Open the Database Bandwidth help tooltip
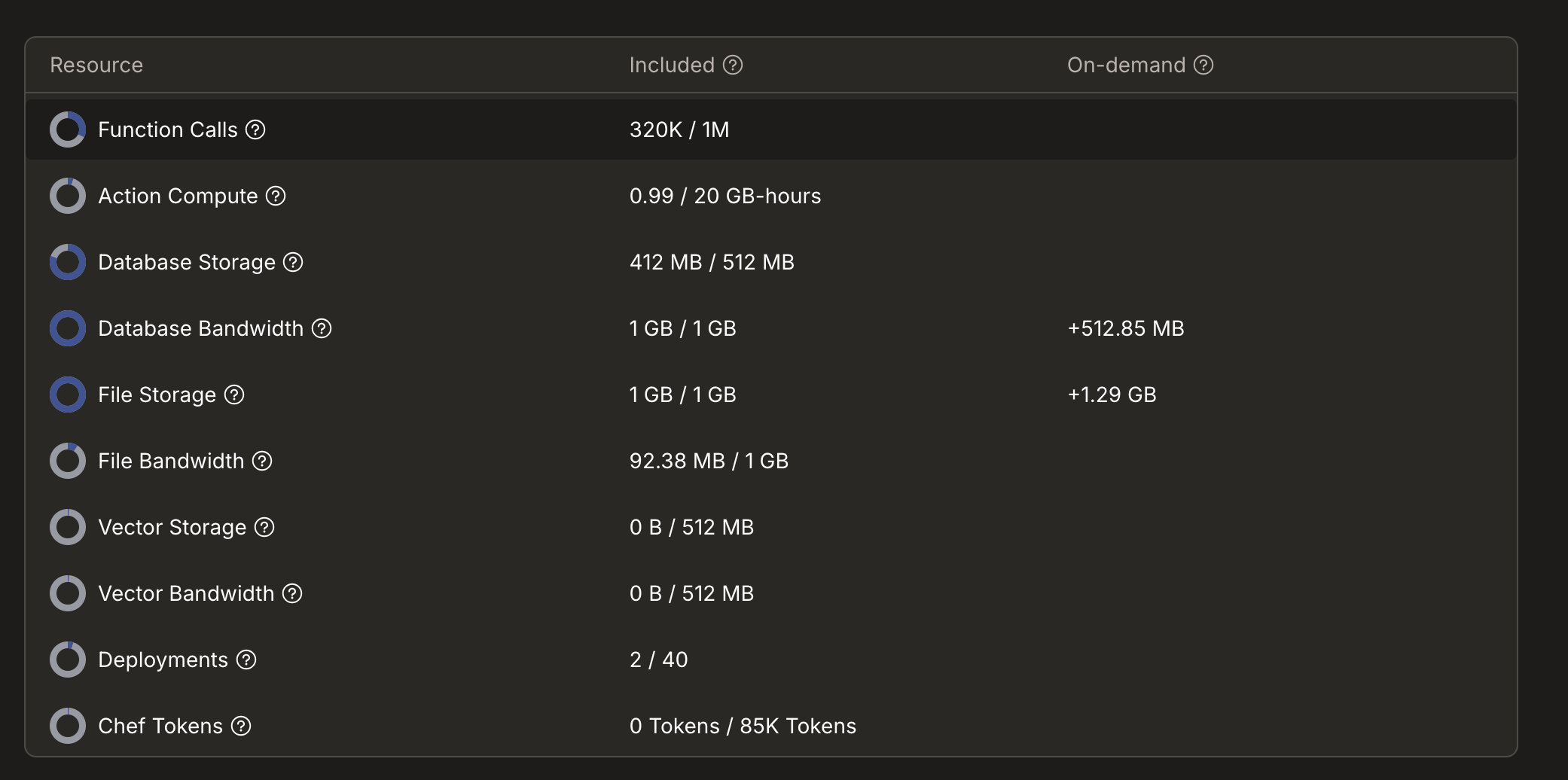Image resolution: width=1568 pixels, height=780 pixels. click(322, 328)
